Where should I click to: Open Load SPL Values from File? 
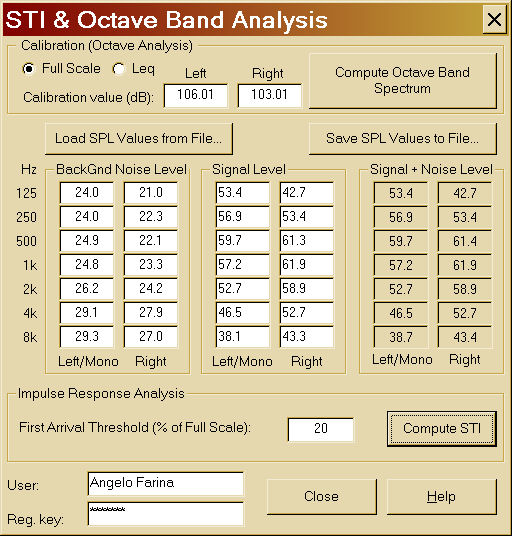point(139,139)
